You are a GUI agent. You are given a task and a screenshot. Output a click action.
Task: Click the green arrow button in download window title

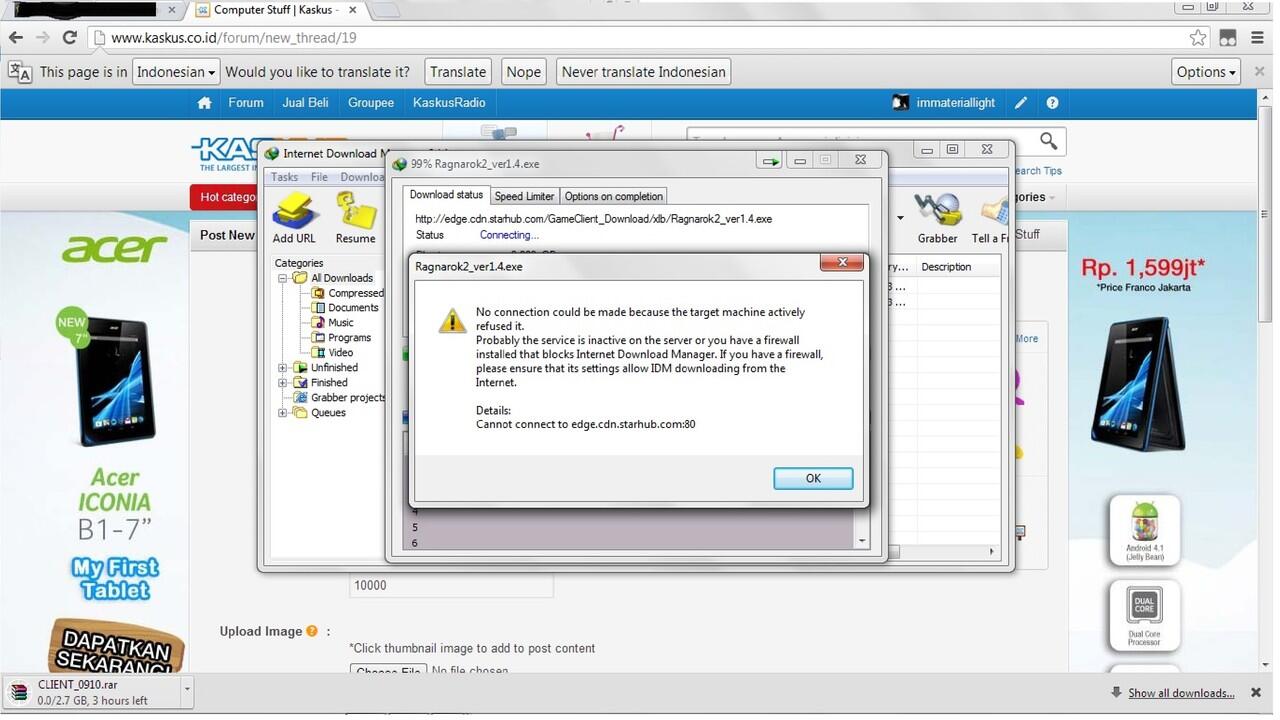[770, 160]
